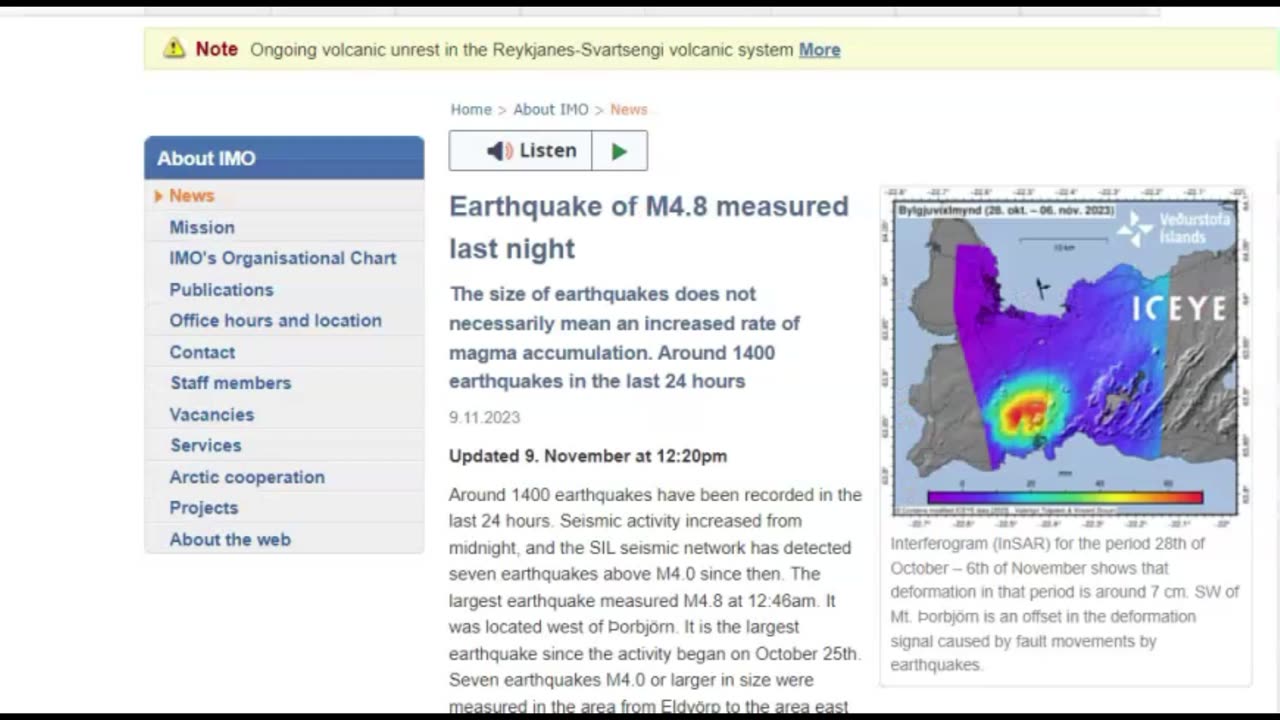Open the More link in the volcanic unrest note
The height and width of the screenshot is (720, 1280).
(819, 50)
